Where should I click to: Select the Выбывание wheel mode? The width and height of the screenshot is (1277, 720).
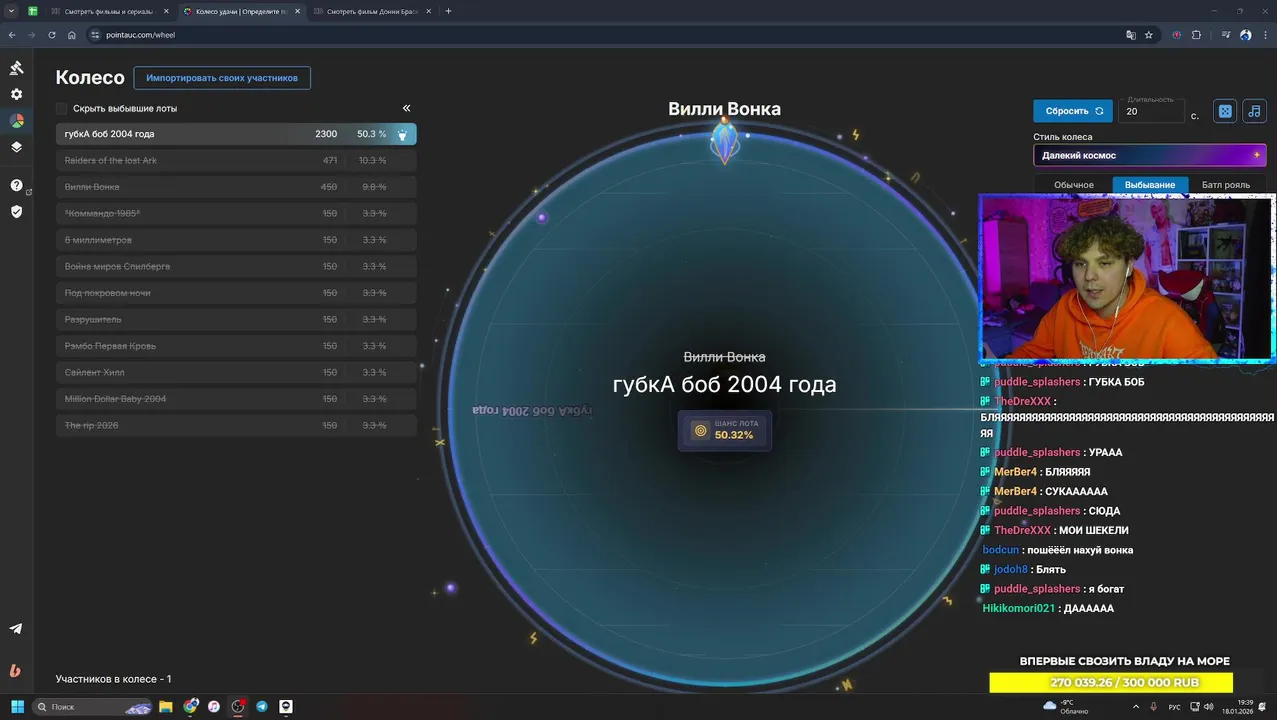point(1150,185)
